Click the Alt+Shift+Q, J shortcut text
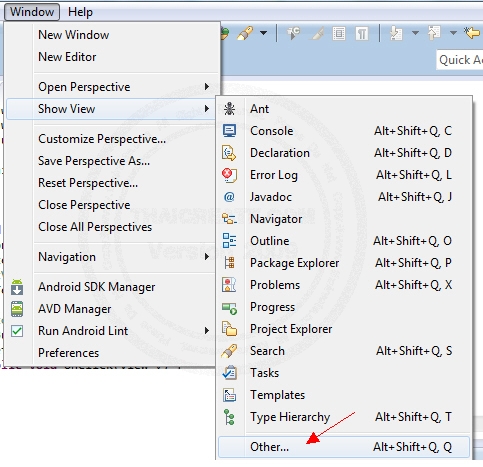The height and width of the screenshot is (467, 483). point(415,197)
